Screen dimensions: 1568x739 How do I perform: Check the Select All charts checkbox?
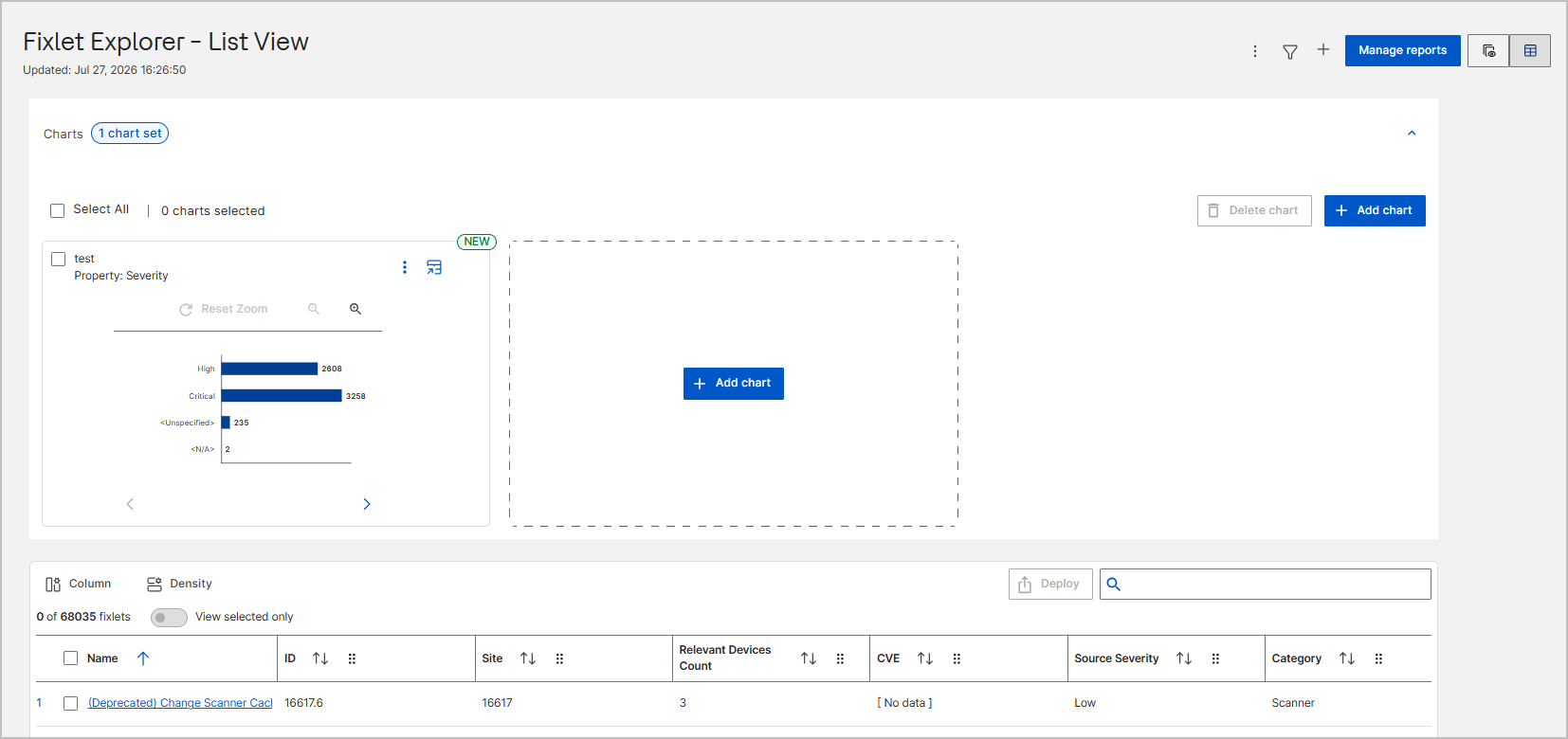tap(58, 210)
